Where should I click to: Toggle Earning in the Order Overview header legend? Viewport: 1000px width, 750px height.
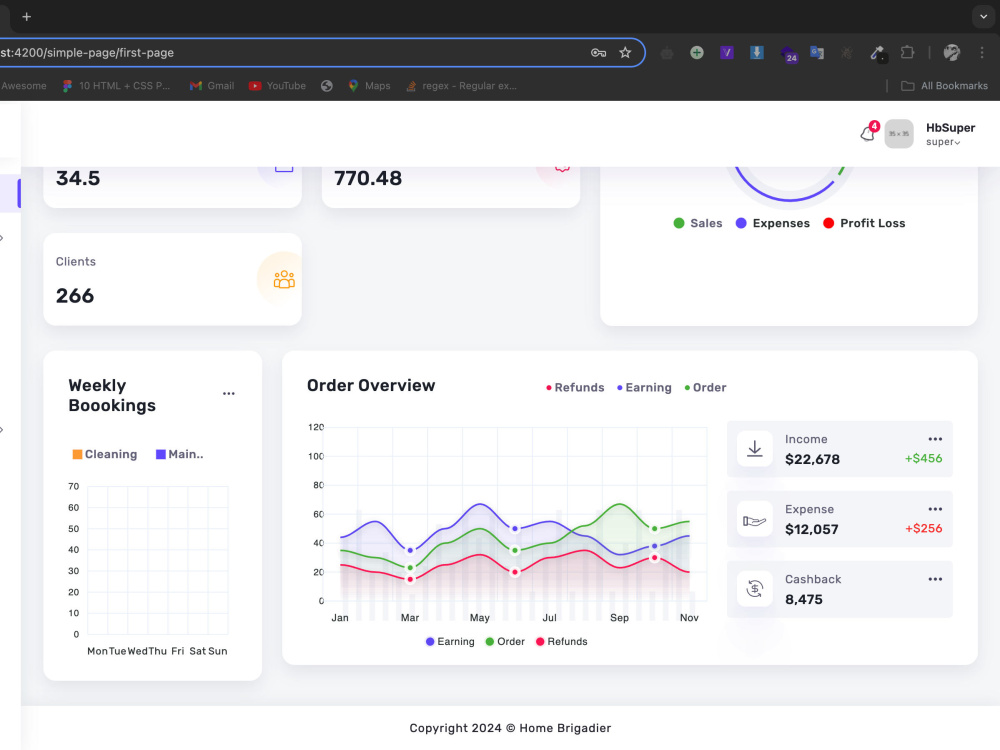pos(644,387)
